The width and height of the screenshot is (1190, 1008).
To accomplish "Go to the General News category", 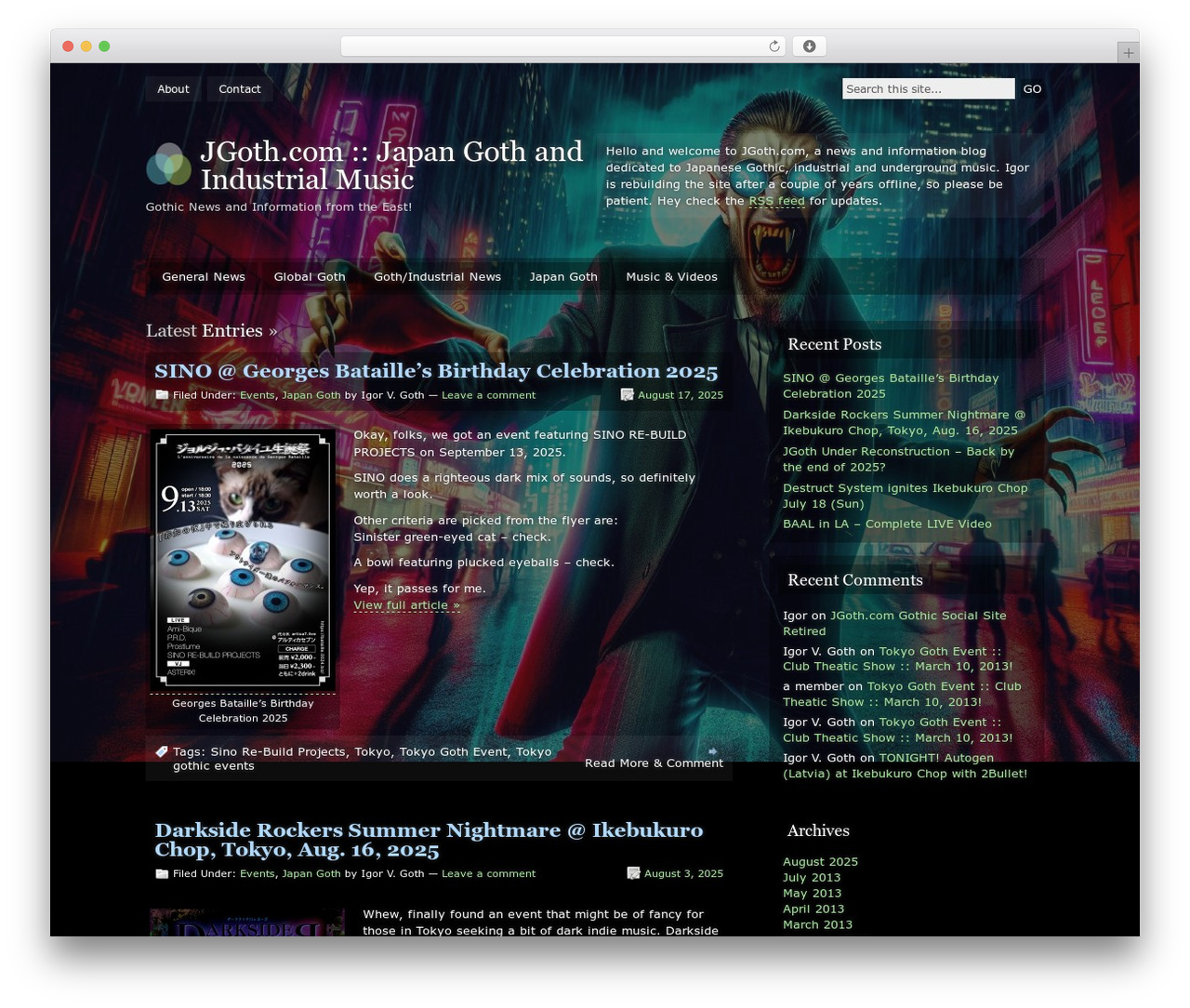I will coord(204,277).
